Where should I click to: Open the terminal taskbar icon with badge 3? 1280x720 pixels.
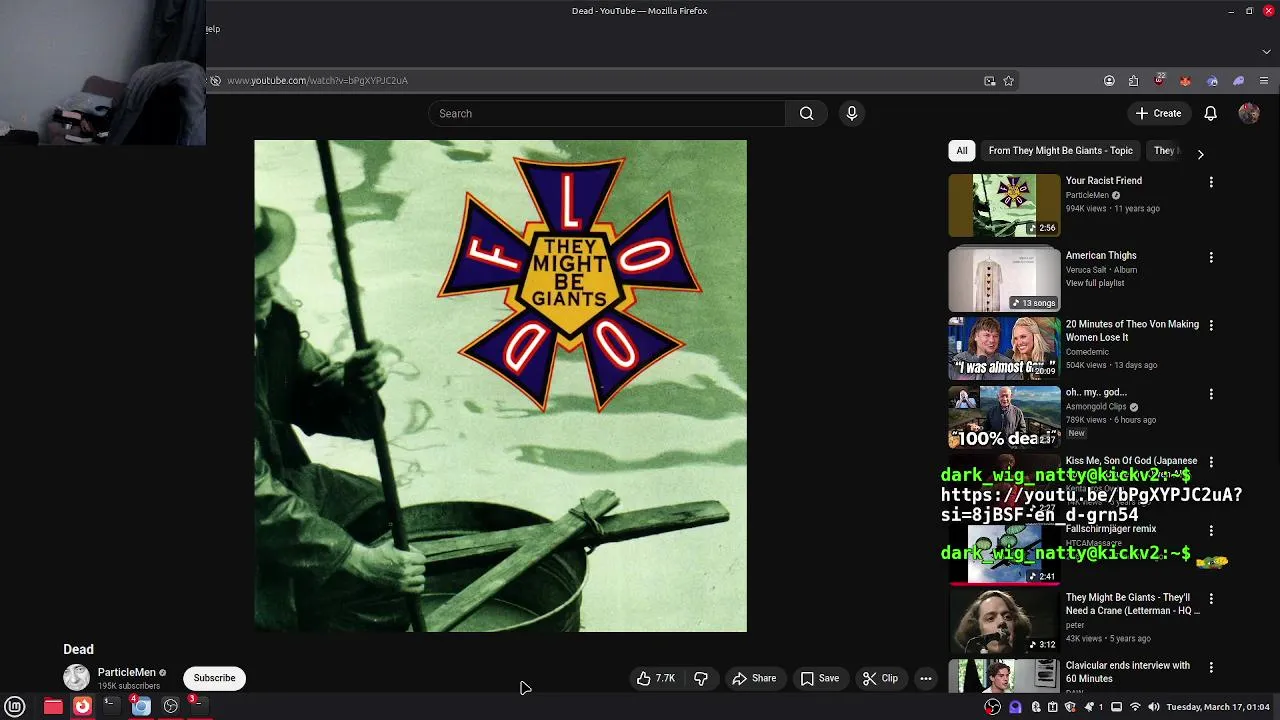199,707
